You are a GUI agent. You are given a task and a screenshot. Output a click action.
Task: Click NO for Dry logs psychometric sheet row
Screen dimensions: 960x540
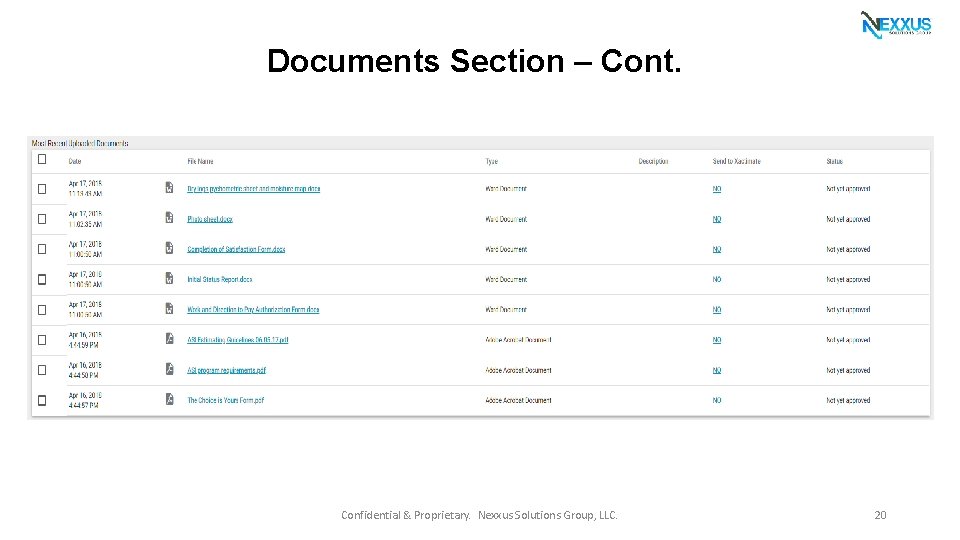pyautogui.click(x=717, y=189)
